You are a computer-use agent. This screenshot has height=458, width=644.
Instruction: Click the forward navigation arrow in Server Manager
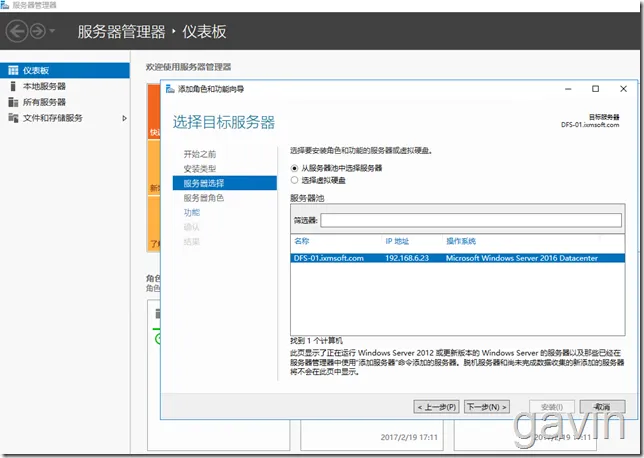point(38,31)
